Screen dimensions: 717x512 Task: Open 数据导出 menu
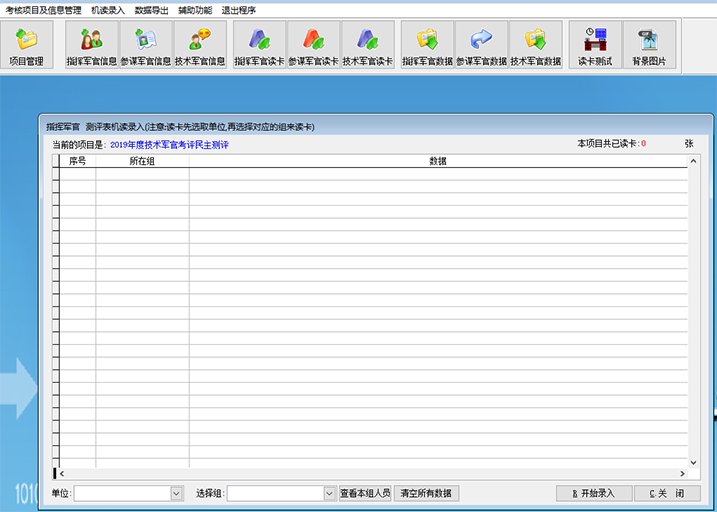point(151,9)
